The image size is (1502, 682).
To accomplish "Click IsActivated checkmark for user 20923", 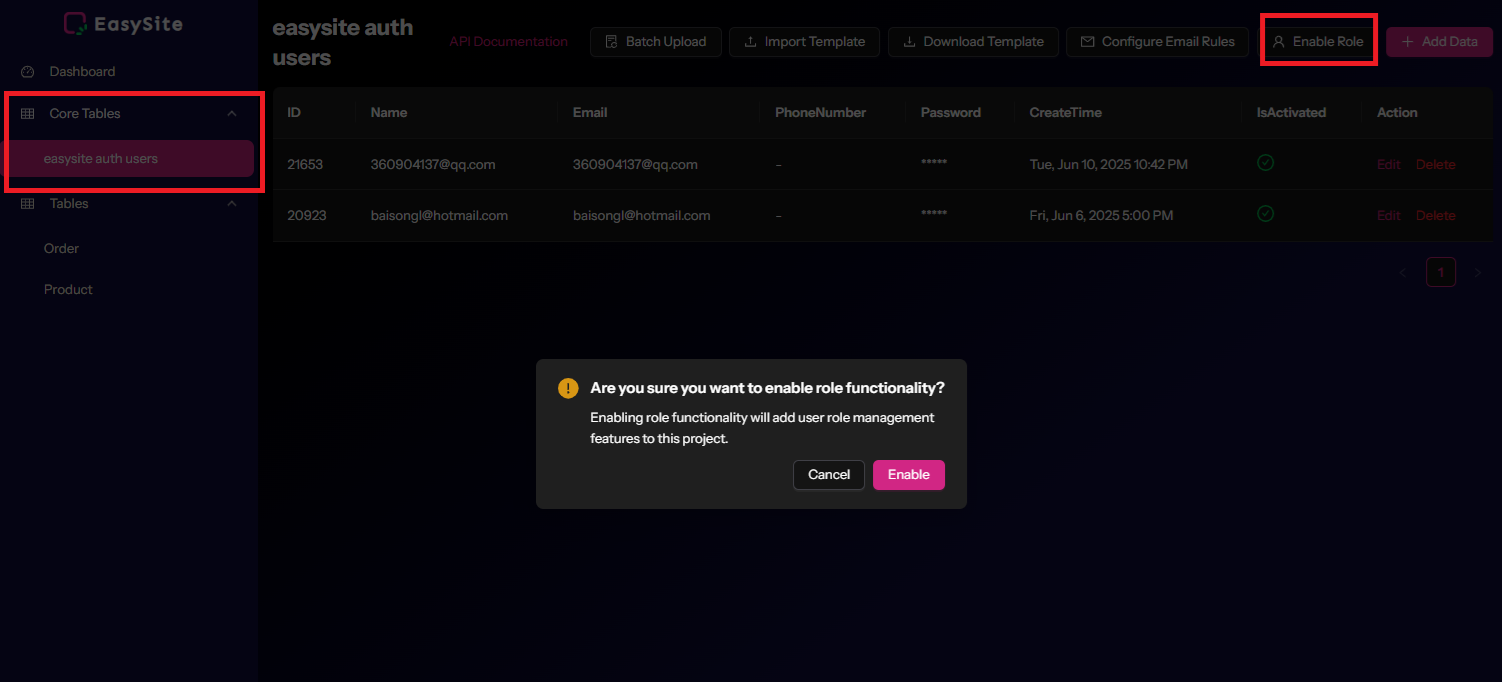I will coord(1265,213).
